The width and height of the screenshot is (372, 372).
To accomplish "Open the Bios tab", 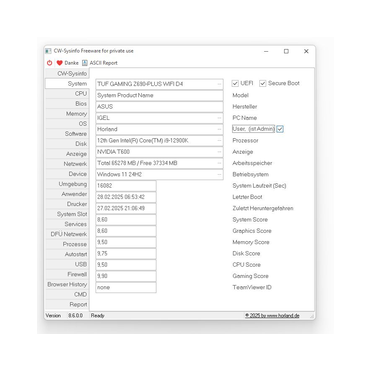I will (67, 104).
